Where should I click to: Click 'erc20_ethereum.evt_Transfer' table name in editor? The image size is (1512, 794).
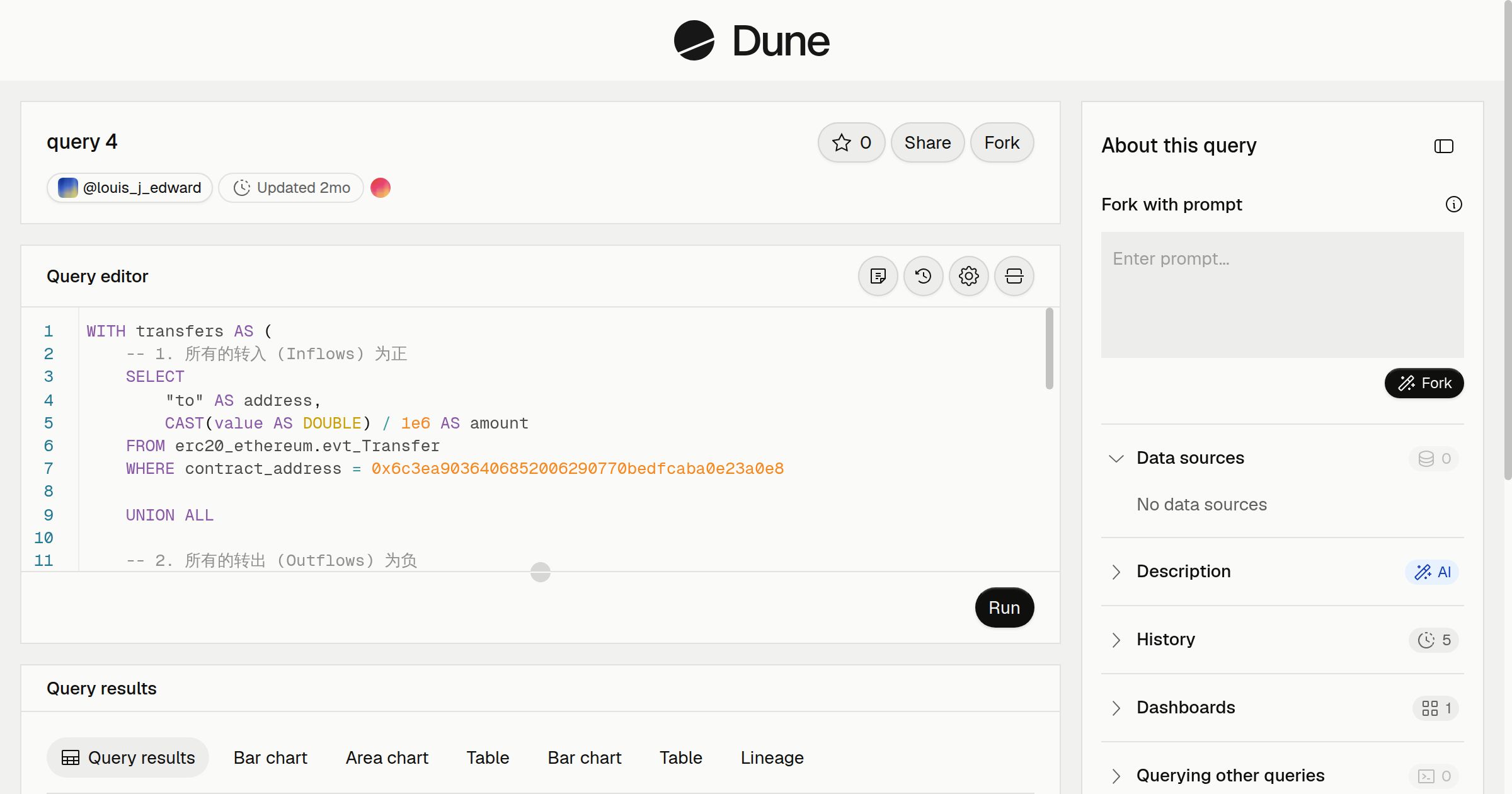(307, 446)
